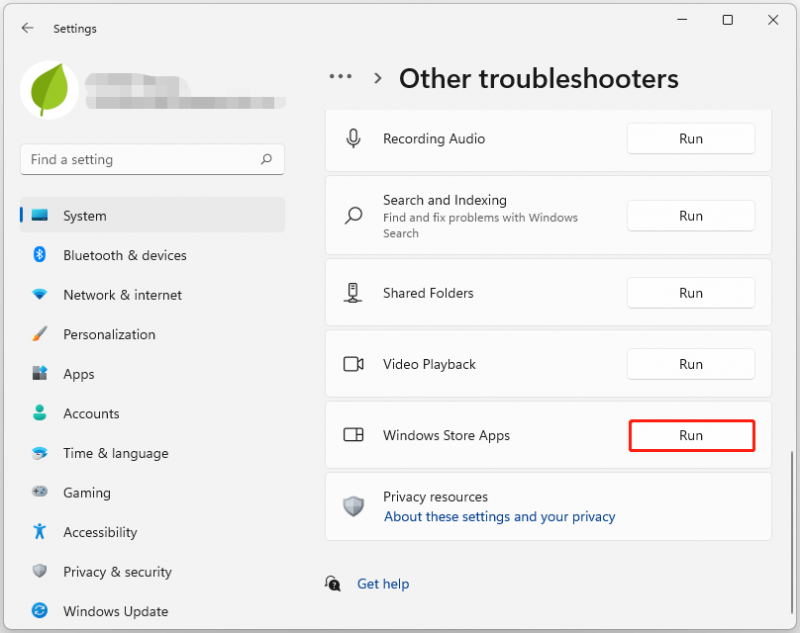Click the breadcrumb chevron arrow

point(378,78)
